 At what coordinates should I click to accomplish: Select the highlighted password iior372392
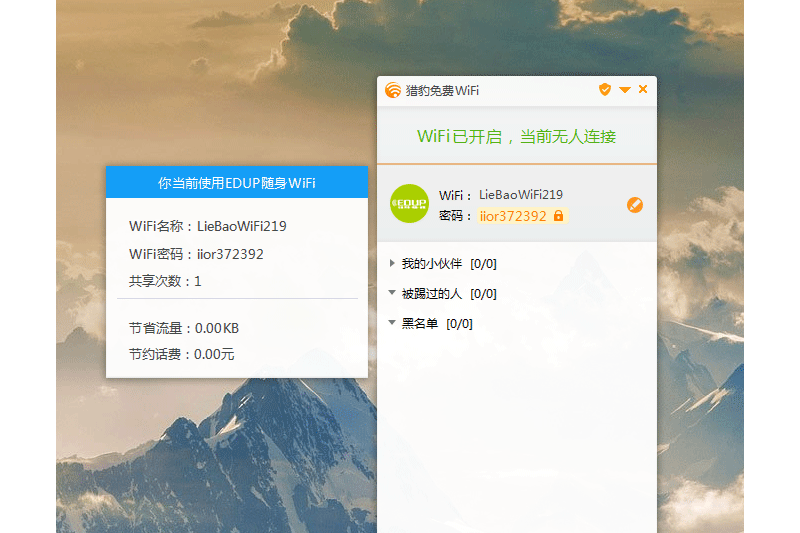click(513, 216)
